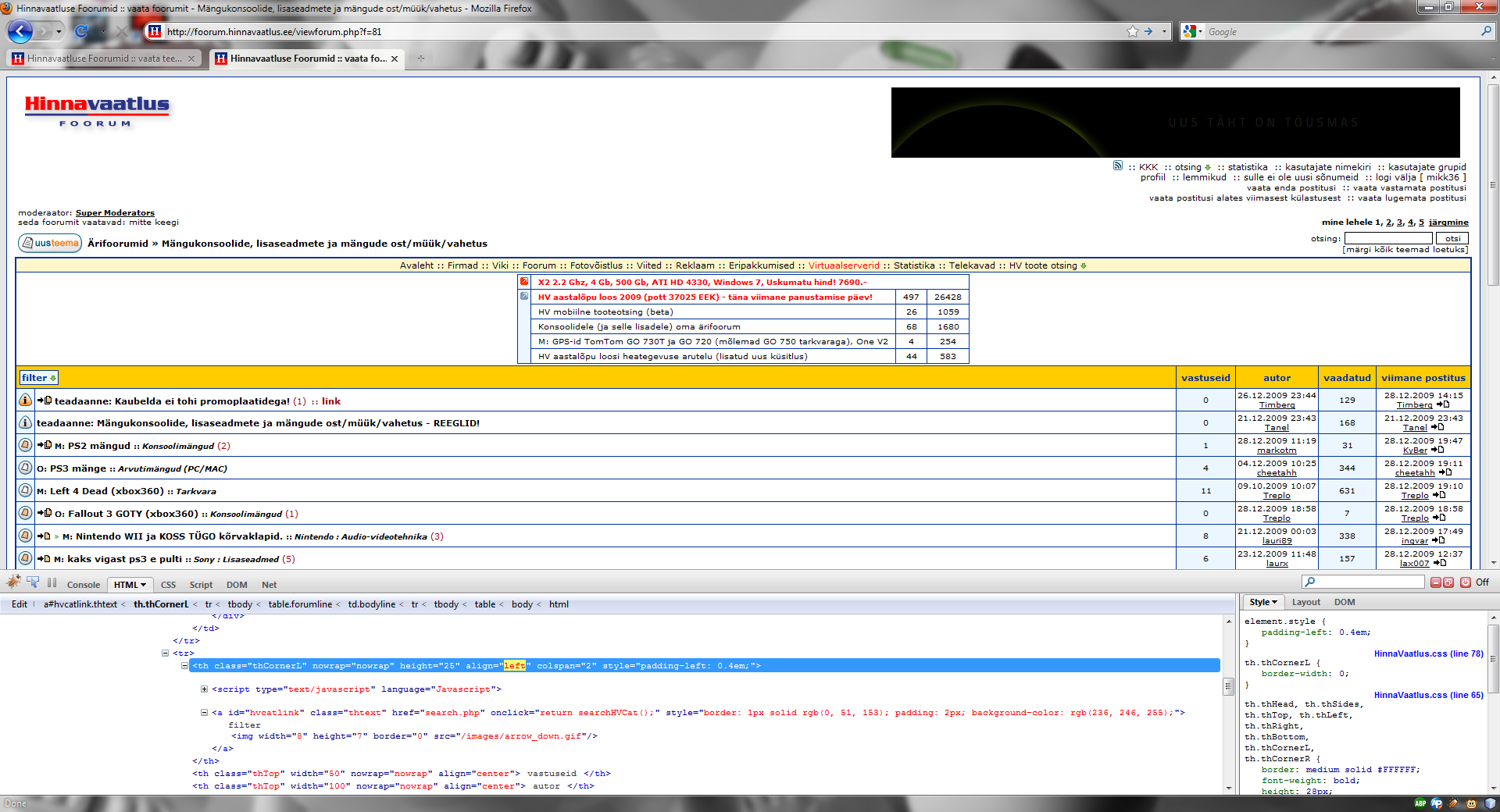Click the Style panel scrollbar thumb
1500x812 pixels.
(x=1494, y=659)
